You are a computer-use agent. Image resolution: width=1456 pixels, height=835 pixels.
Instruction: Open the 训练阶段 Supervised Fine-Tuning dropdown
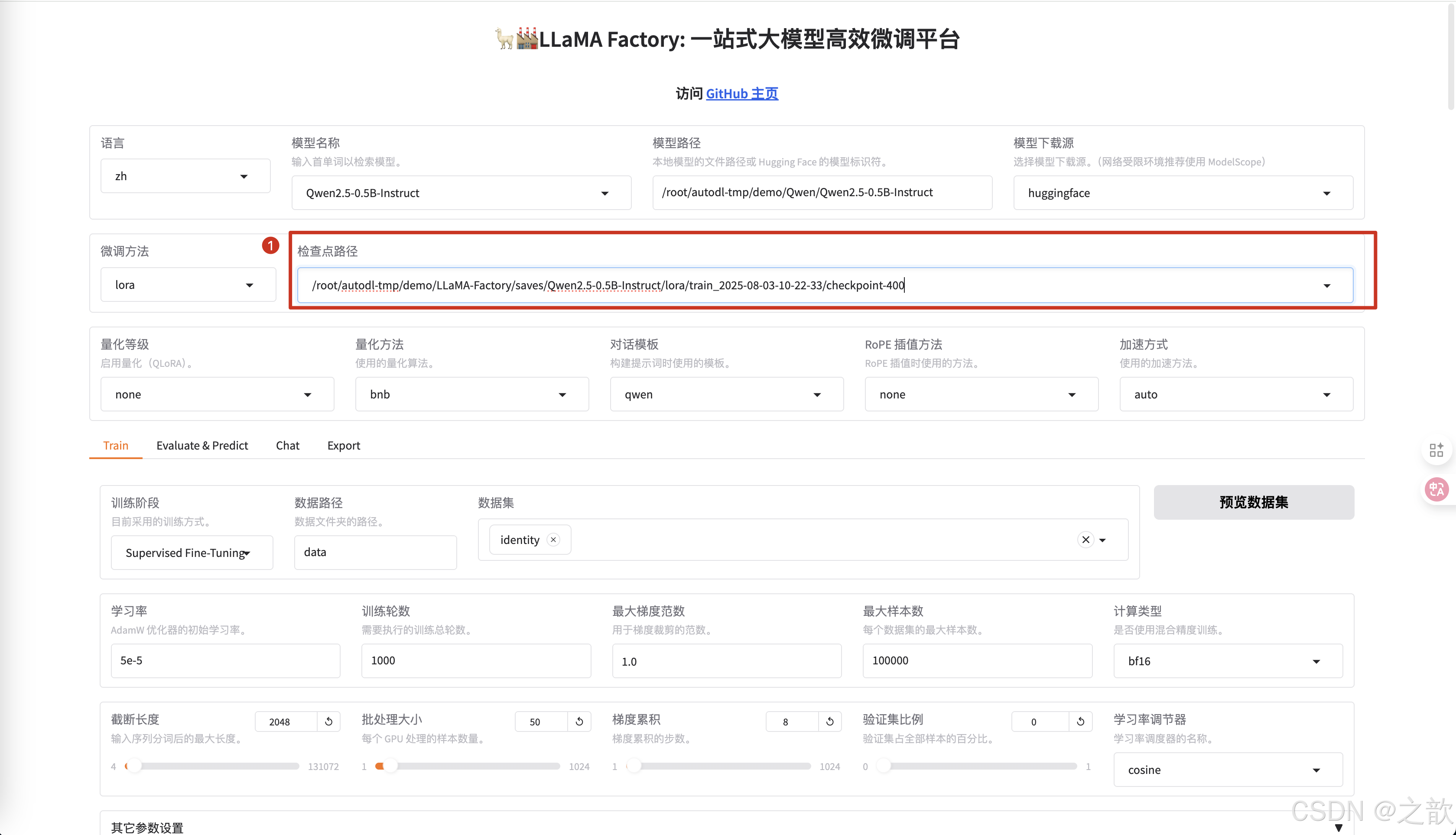click(192, 552)
